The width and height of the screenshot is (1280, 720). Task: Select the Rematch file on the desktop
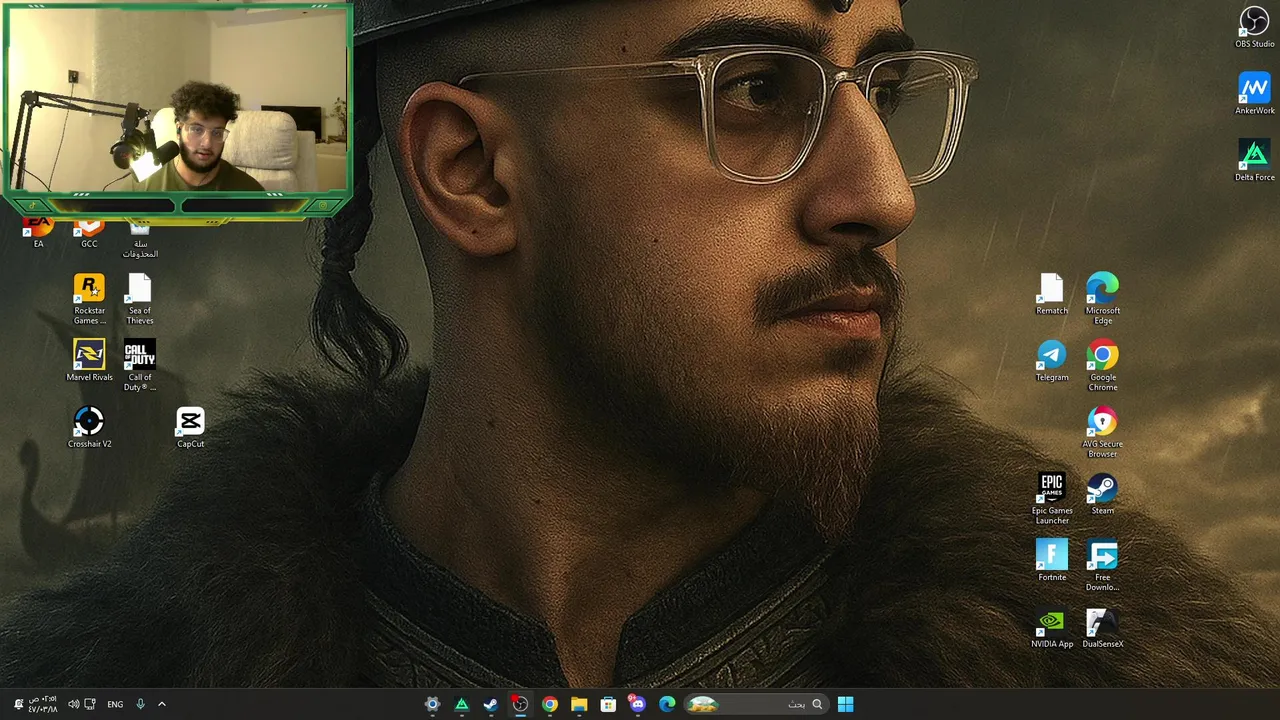pos(1051,294)
